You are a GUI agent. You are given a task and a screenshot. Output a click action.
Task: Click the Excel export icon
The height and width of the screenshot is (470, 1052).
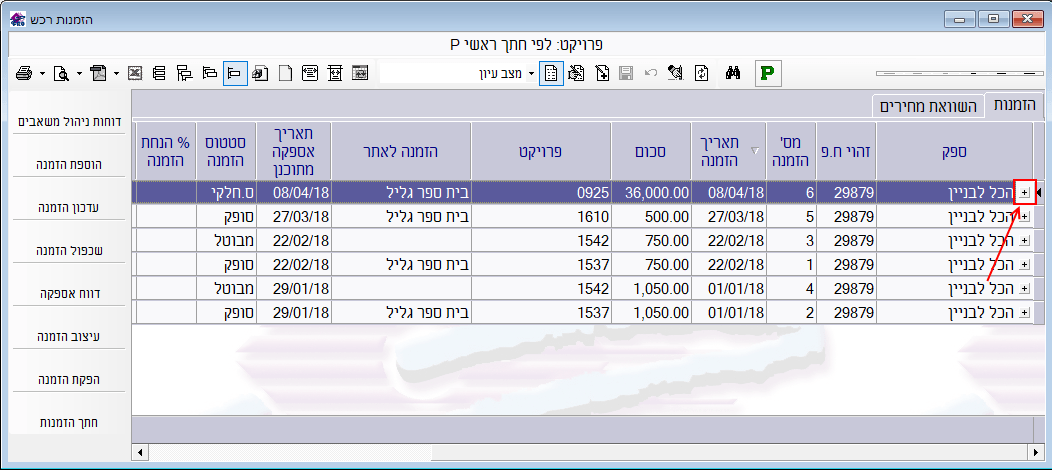[x=137, y=73]
